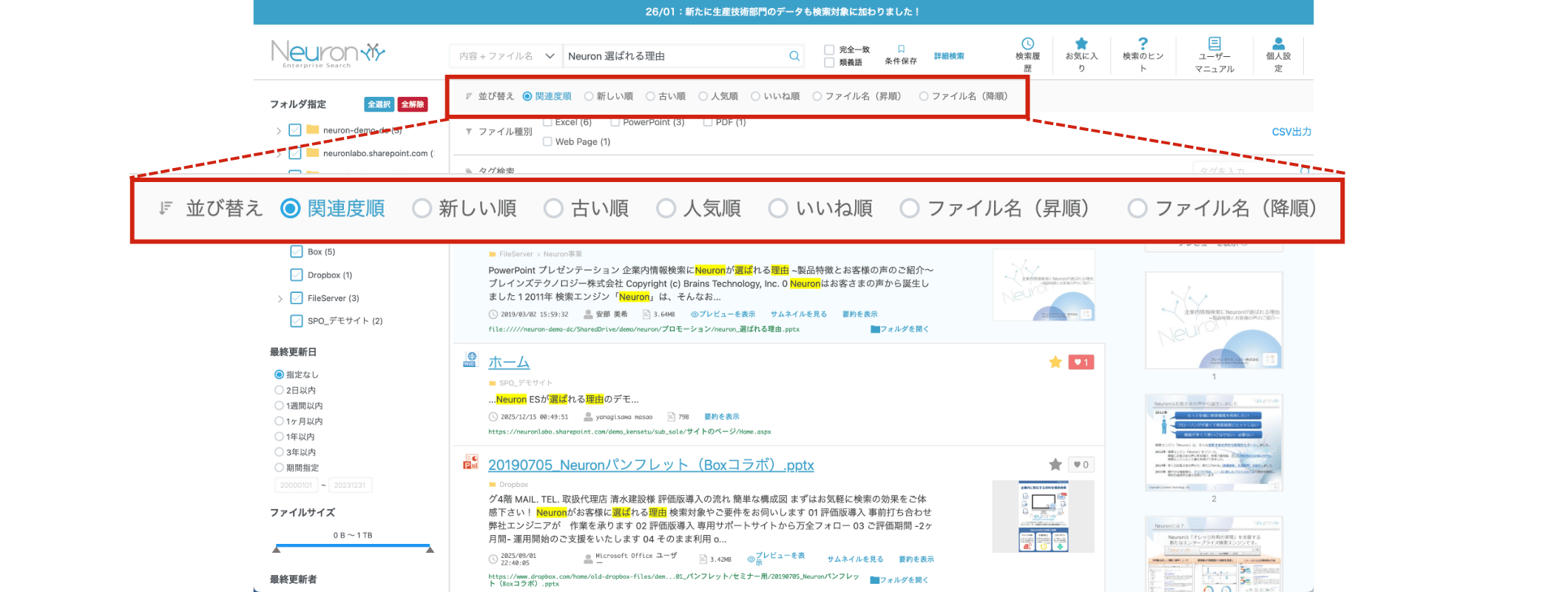Image resolution: width=1568 pixels, height=592 pixels.
Task: Toggle yellow favorite star on ホーム result
Action: coord(1055,362)
